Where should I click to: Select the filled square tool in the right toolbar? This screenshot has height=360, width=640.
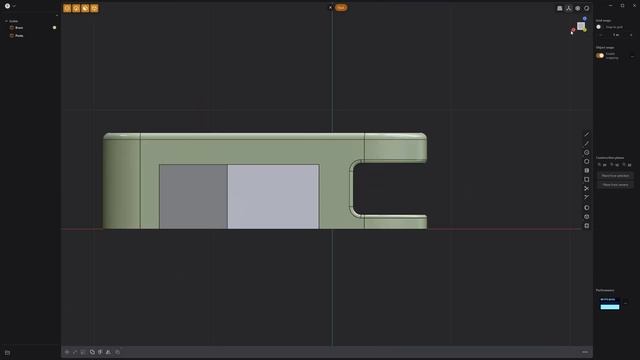pos(587,170)
